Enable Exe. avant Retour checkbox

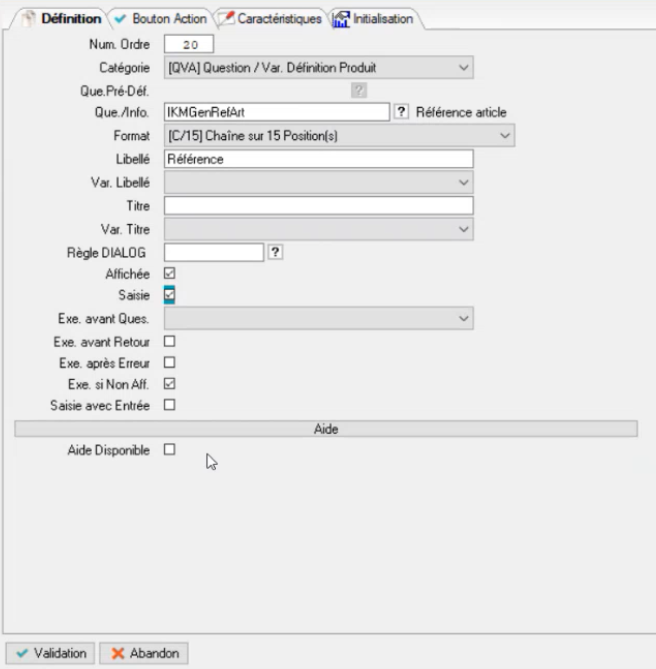point(169,341)
